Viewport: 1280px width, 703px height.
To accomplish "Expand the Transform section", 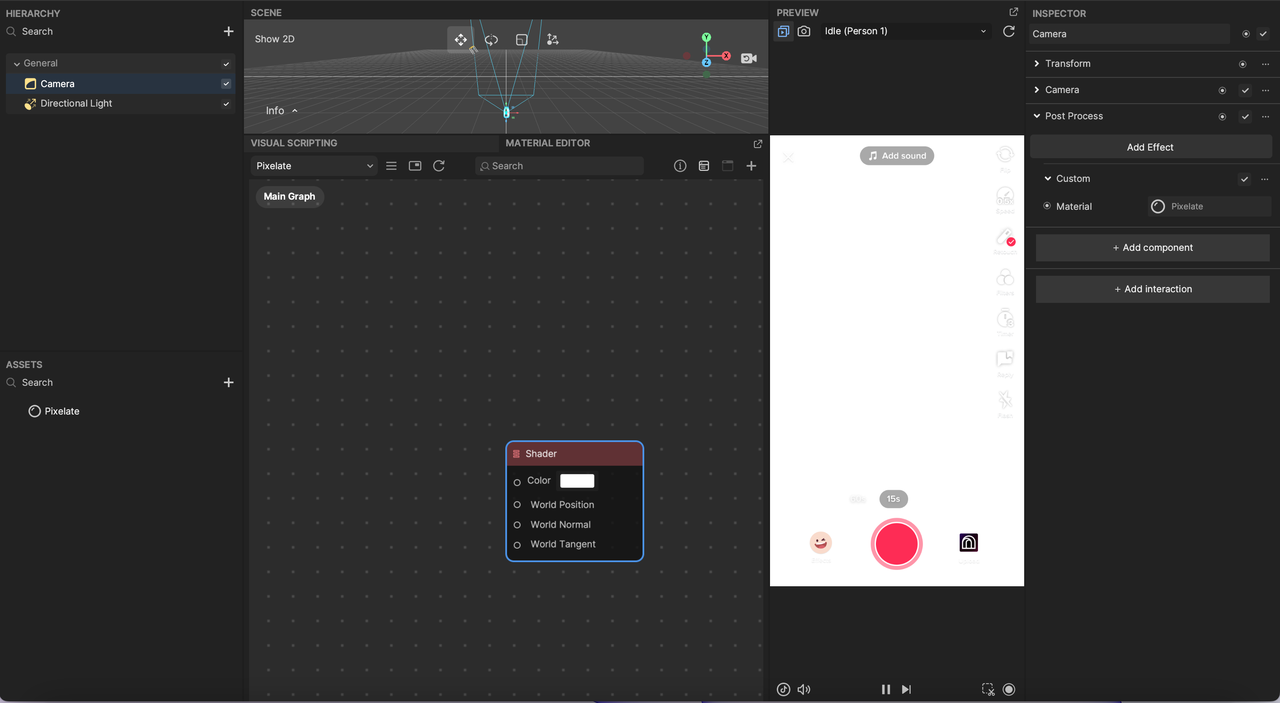I will pos(1037,64).
